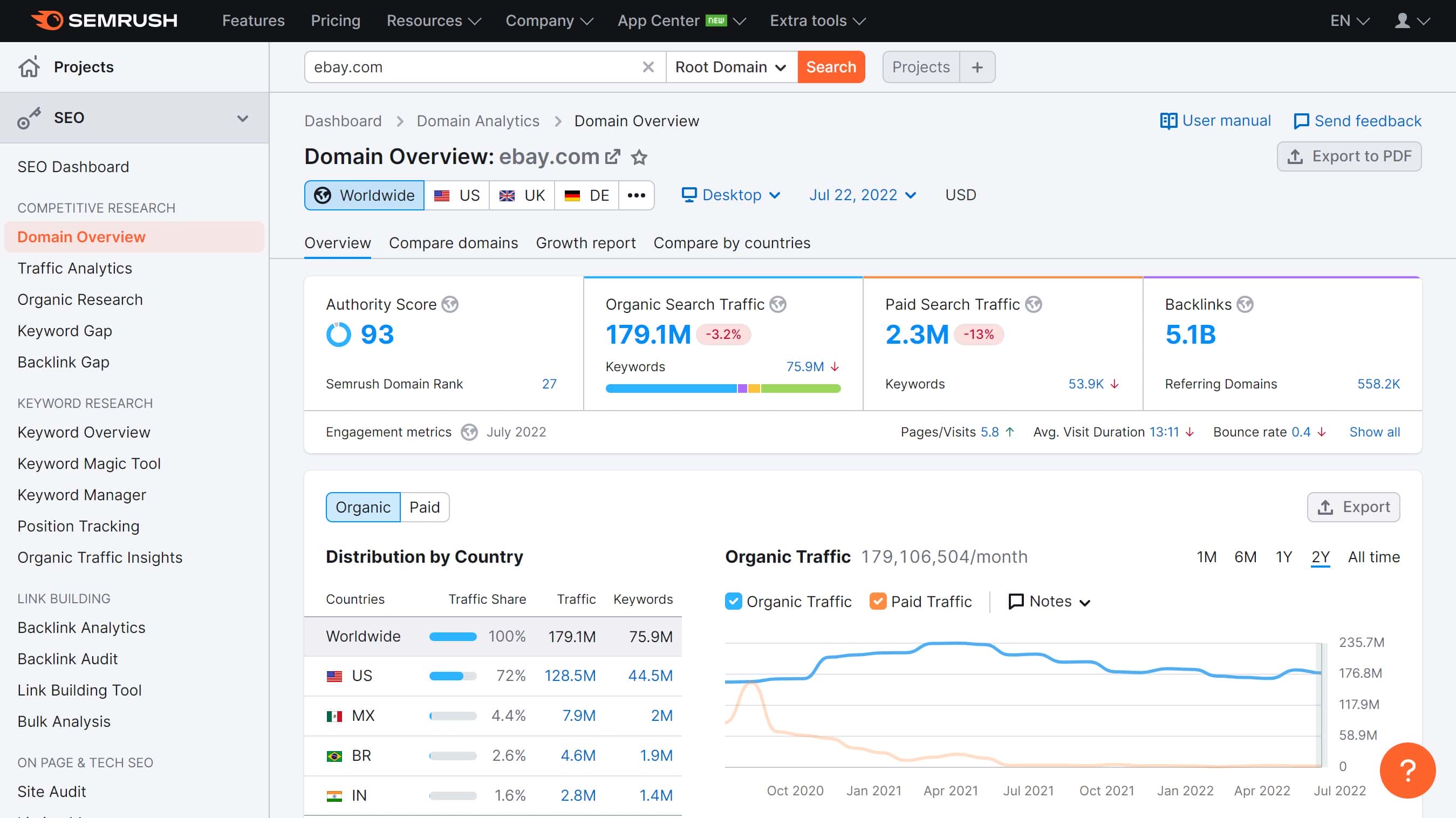
Task: Click the Show all engagement metrics link
Action: point(1375,432)
